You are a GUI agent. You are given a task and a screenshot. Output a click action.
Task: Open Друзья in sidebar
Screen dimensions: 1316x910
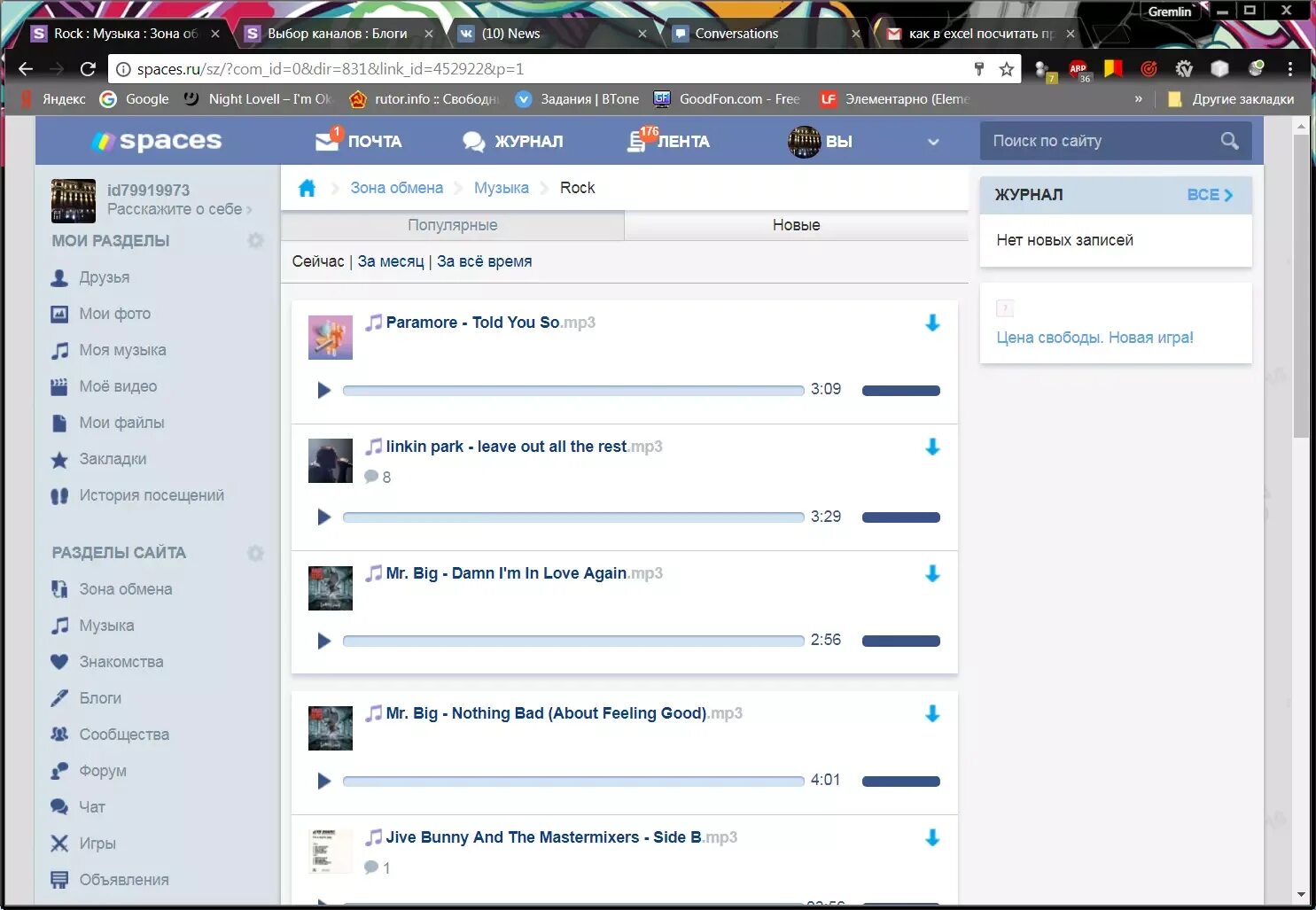(104, 277)
